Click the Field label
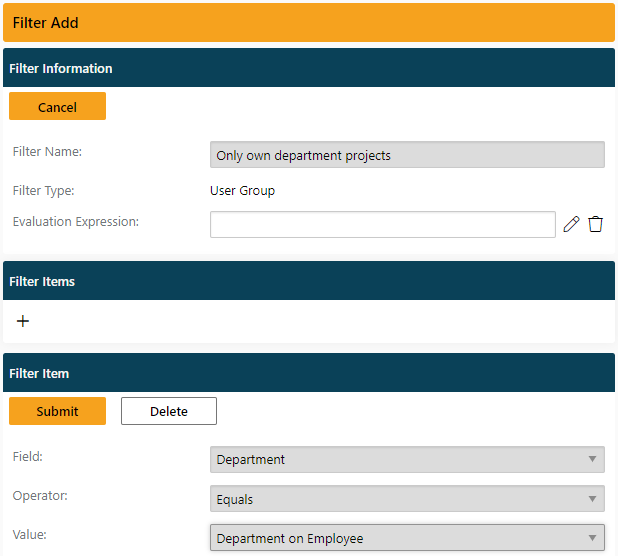 pos(28,457)
